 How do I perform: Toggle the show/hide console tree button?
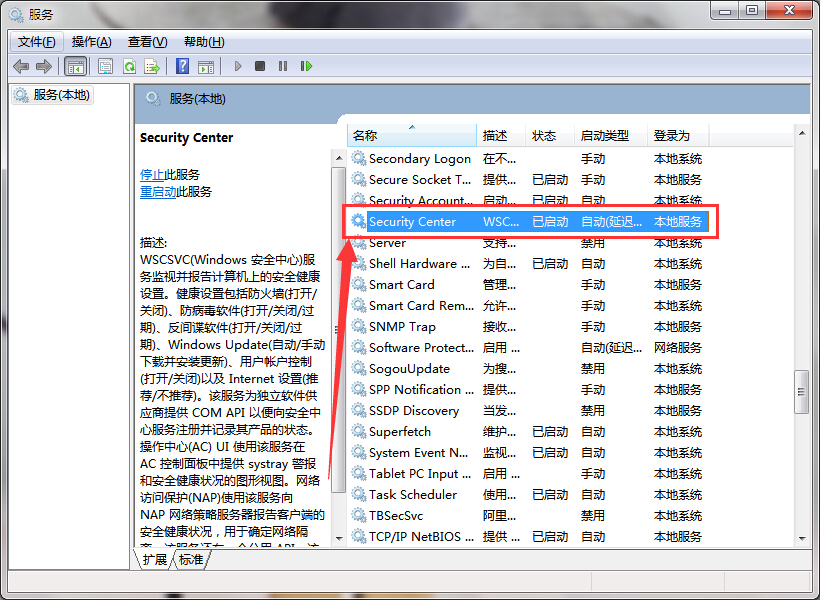(x=75, y=66)
